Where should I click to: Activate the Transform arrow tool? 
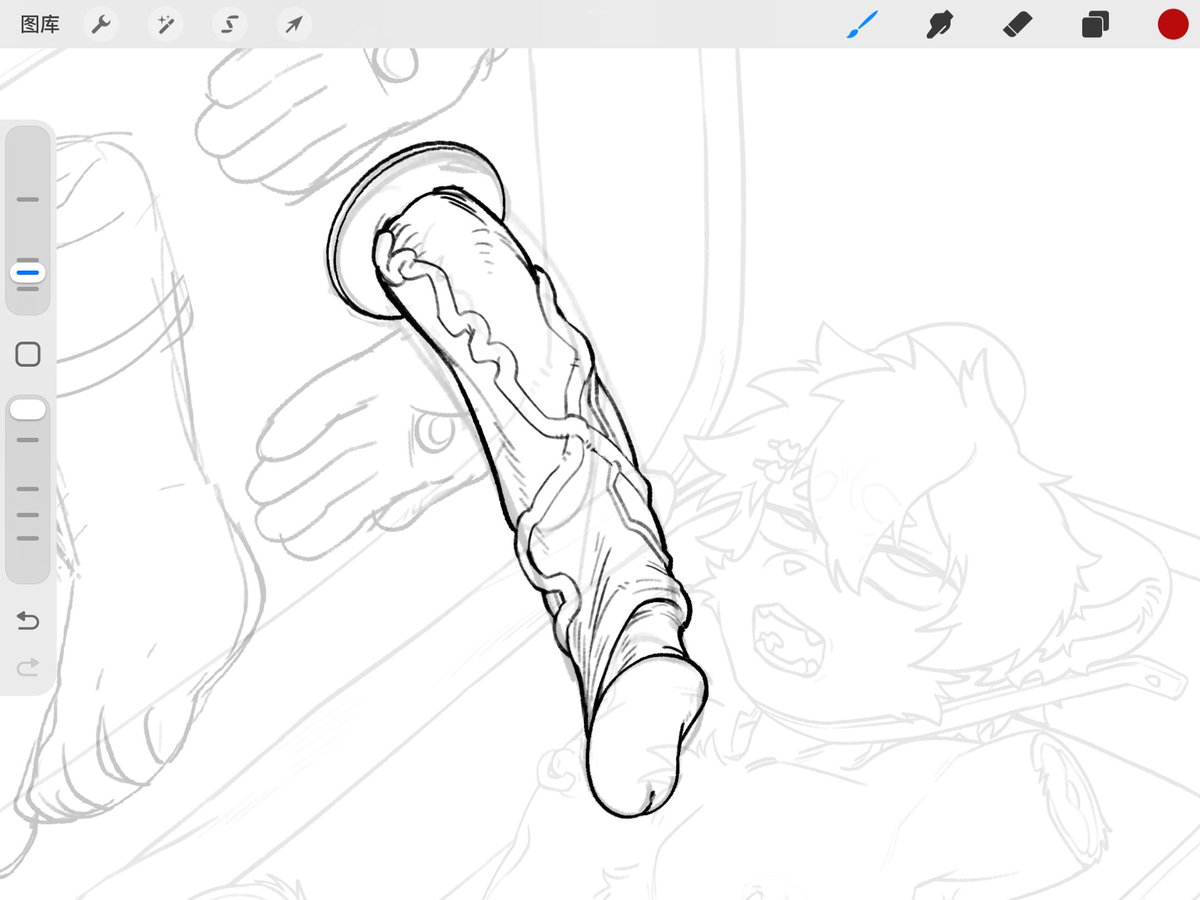(293, 24)
